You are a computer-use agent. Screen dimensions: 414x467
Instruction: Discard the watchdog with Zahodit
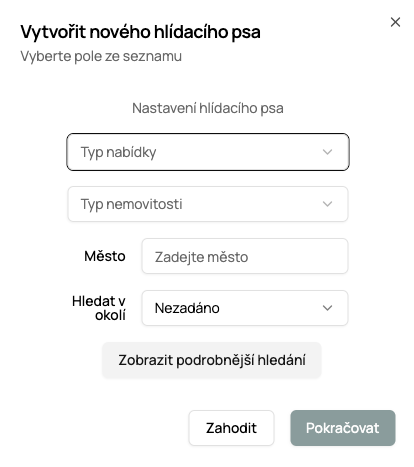231,428
